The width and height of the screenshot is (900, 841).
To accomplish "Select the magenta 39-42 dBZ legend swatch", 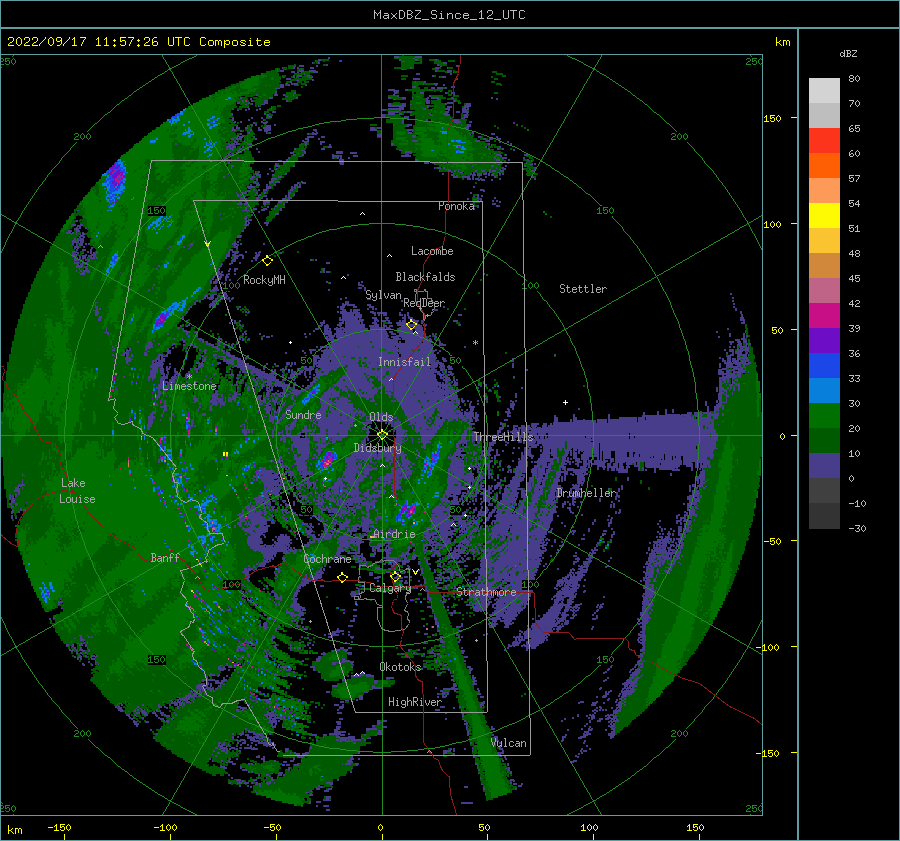I will click(824, 316).
